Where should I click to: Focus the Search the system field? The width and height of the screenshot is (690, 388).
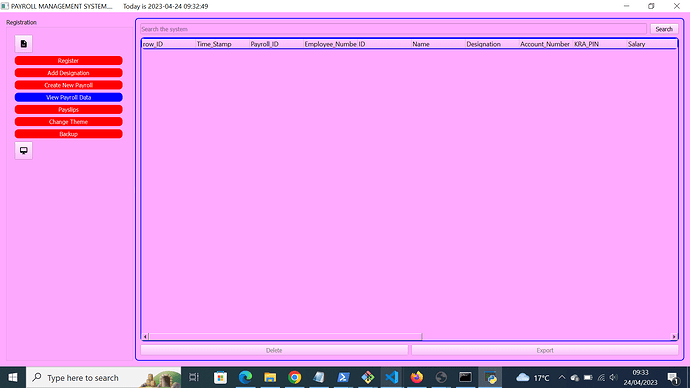pos(393,29)
